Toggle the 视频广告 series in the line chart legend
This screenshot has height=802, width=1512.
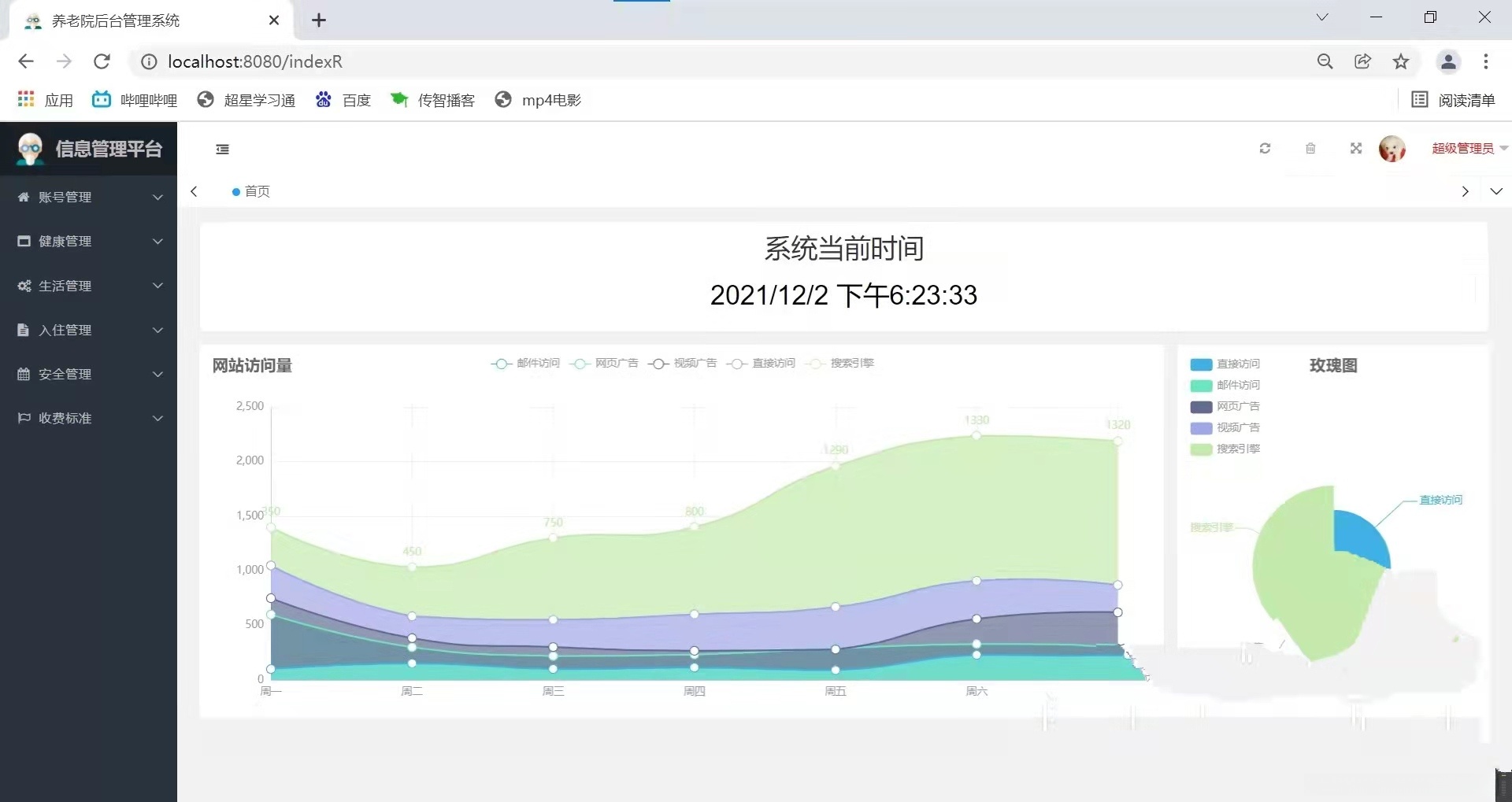[x=683, y=364]
